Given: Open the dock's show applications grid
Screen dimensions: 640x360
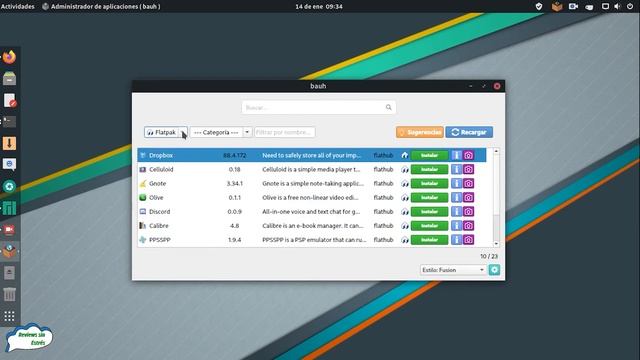Looking at the screenshot, I should click(x=9, y=316).
